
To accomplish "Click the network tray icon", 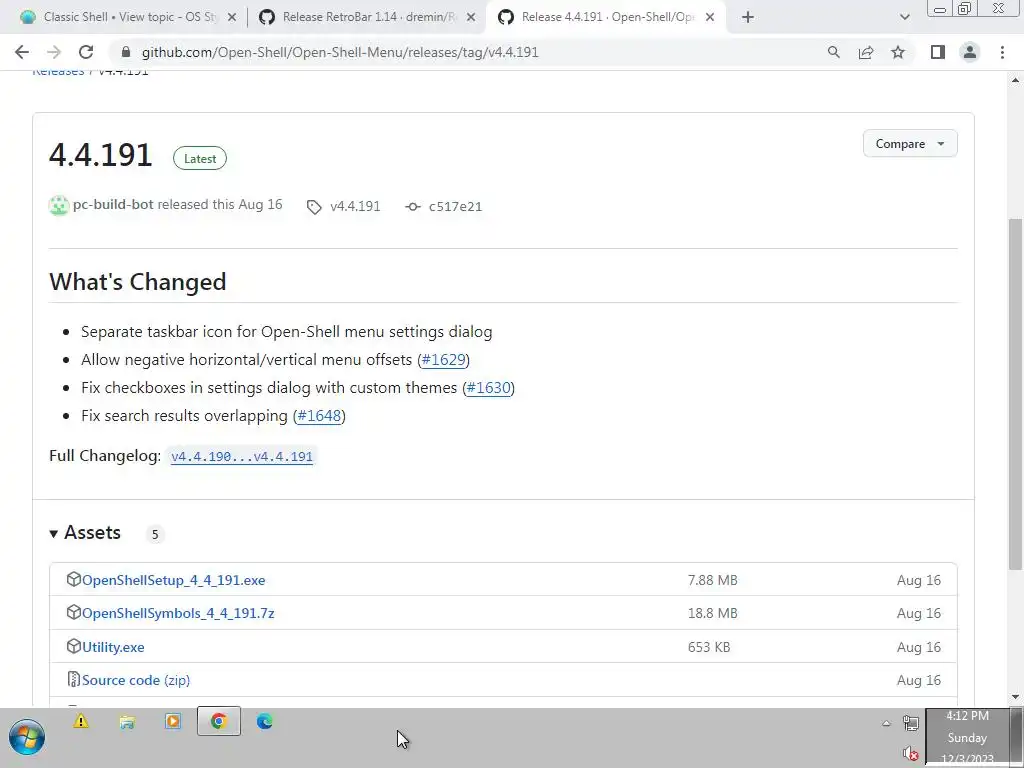I will point(910,723).
